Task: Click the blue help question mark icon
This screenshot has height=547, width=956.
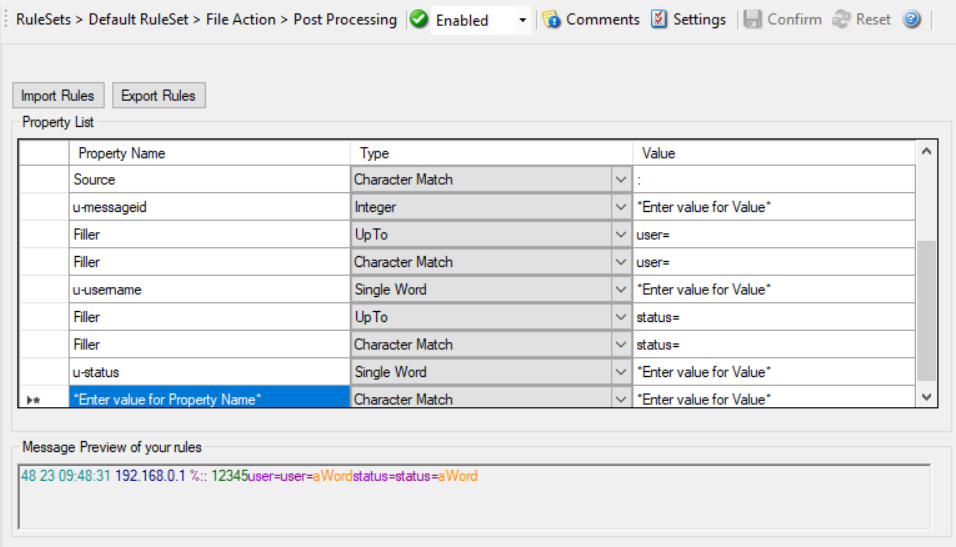Action: click(911, 20)
